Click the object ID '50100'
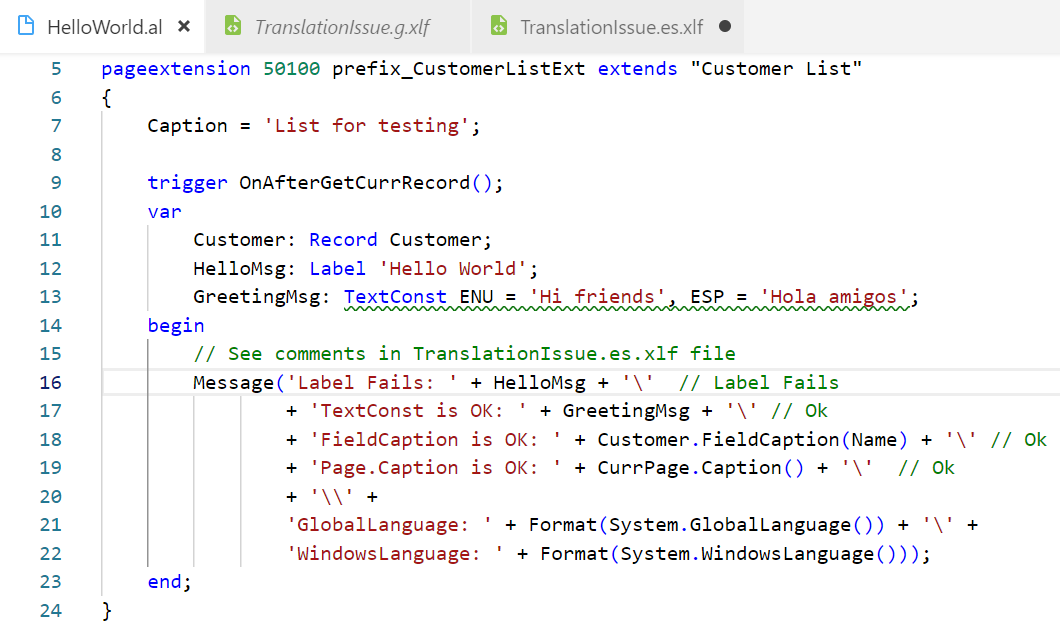 pyautogui.click(x=291, y=69)
